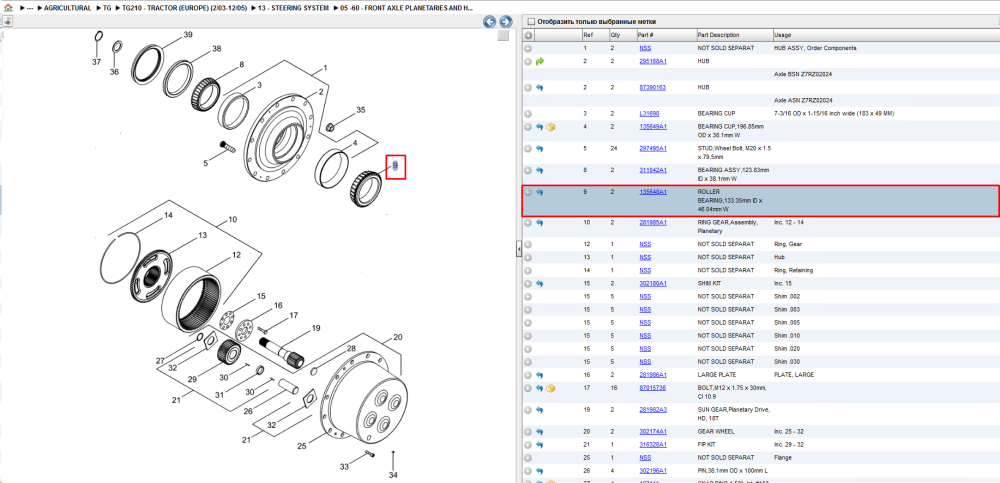Click blue arrow icon for SUN GEAR row
Screen dimensions: 1000x483
coord(540,410)
